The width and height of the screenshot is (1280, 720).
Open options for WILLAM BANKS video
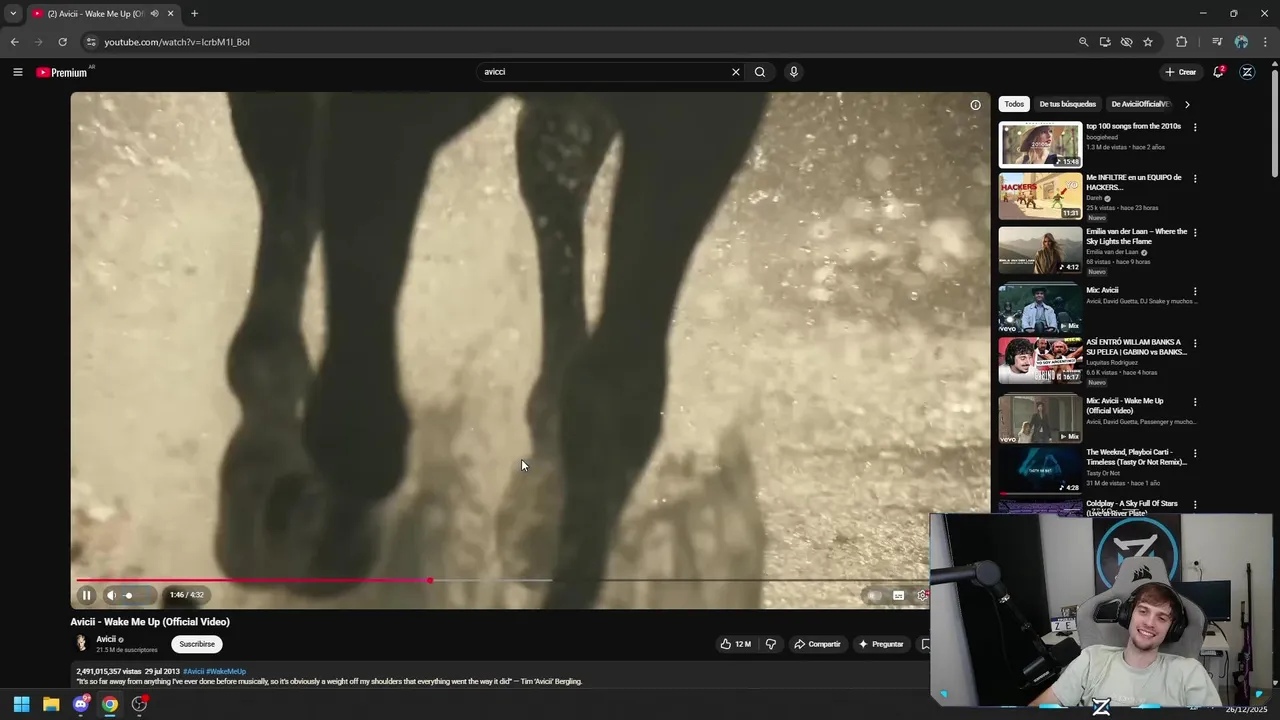pos(1194,343)
